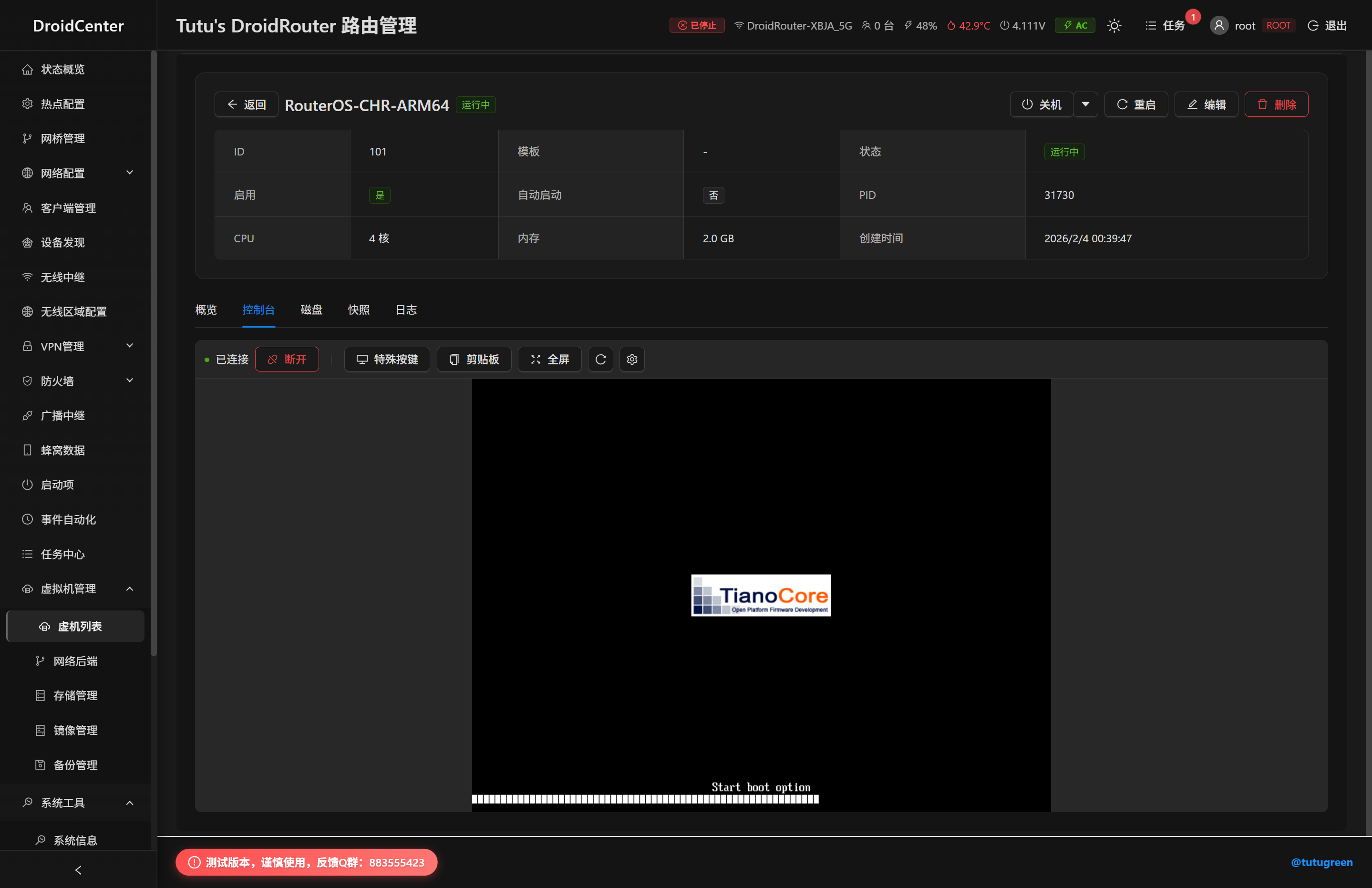Screen dimensions: 1372x888
Task: Open special keys menu
Action: pyautogui.click(x=387, y=359)
